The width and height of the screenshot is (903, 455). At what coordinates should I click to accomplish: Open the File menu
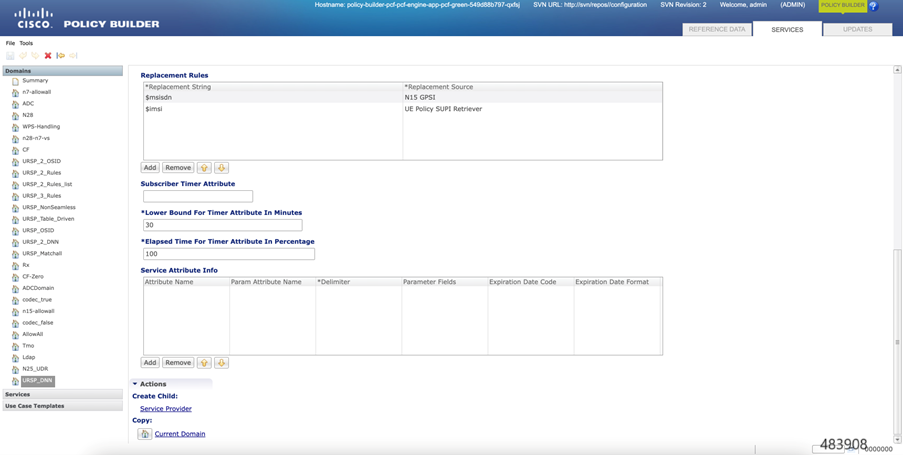[10, 43]
